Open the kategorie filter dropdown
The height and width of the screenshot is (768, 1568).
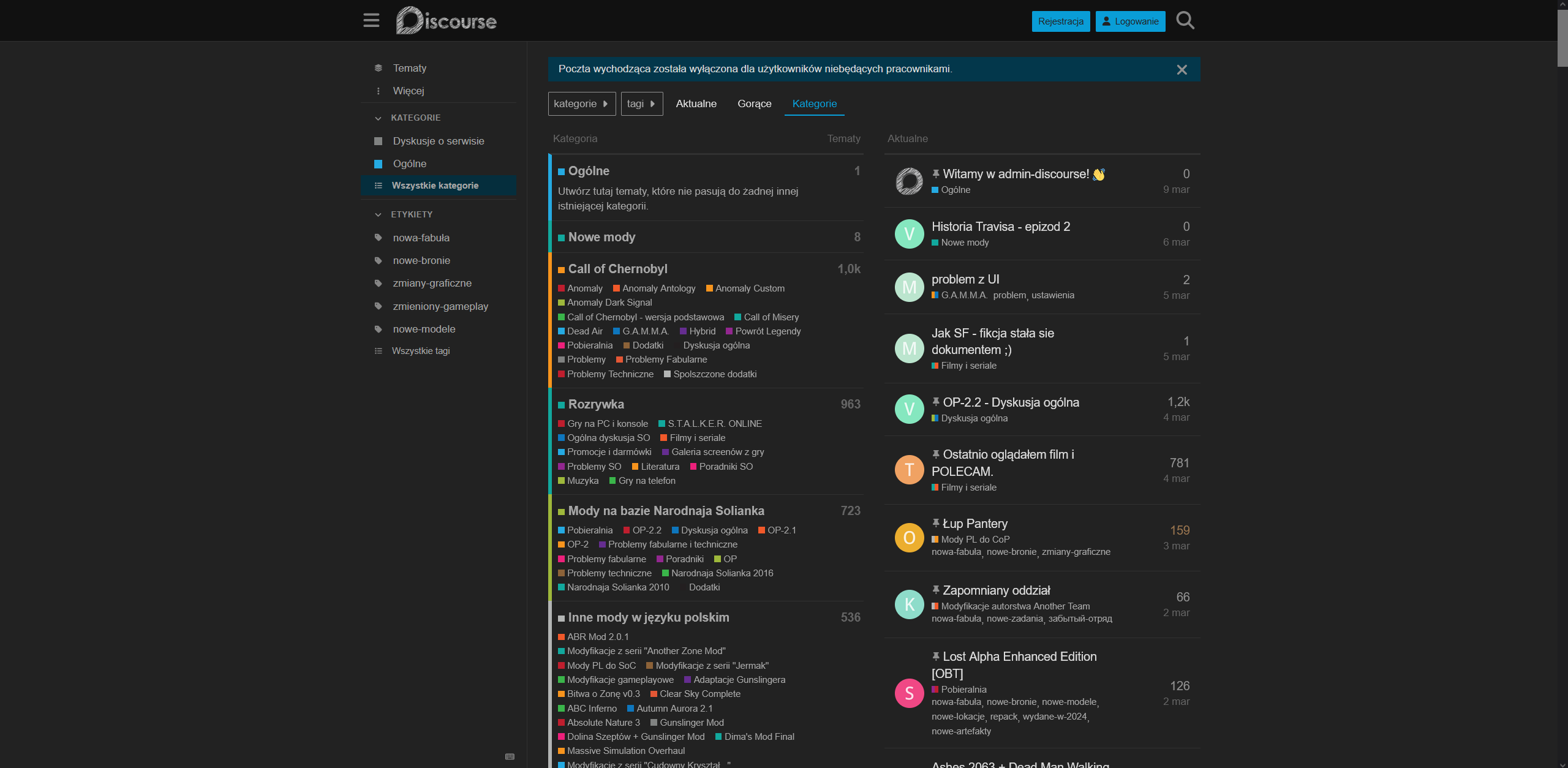pos(581,104)
